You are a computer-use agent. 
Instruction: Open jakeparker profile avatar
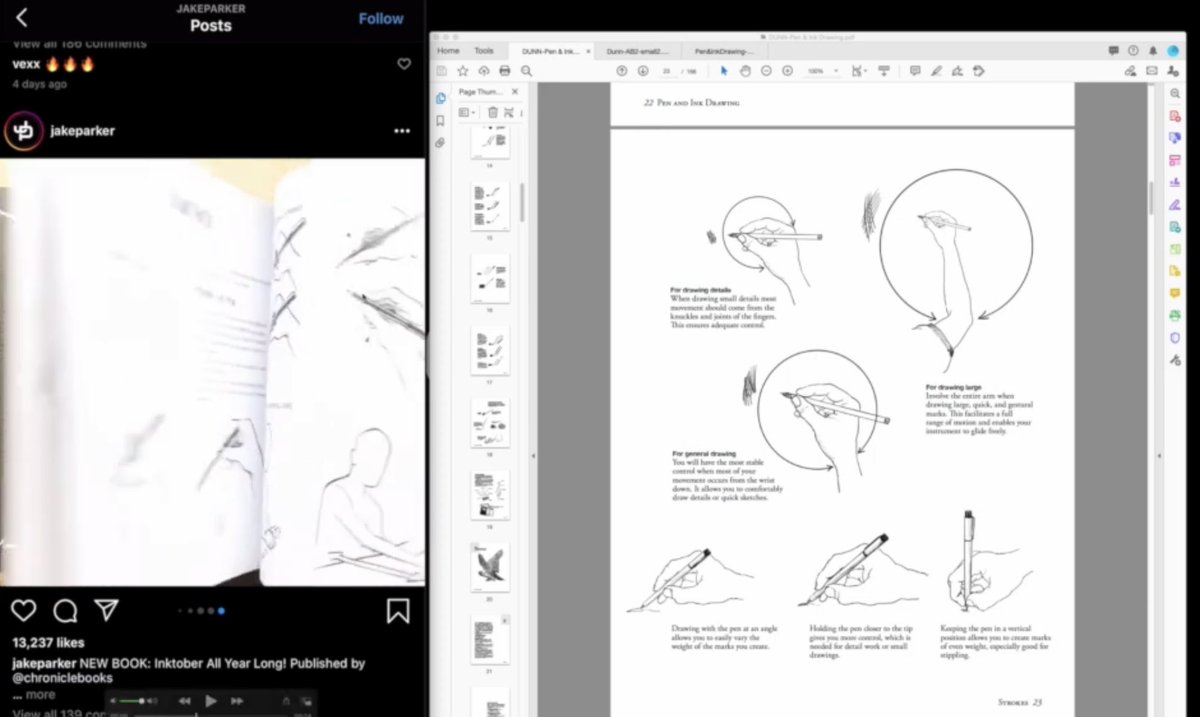tap(24, 131)
